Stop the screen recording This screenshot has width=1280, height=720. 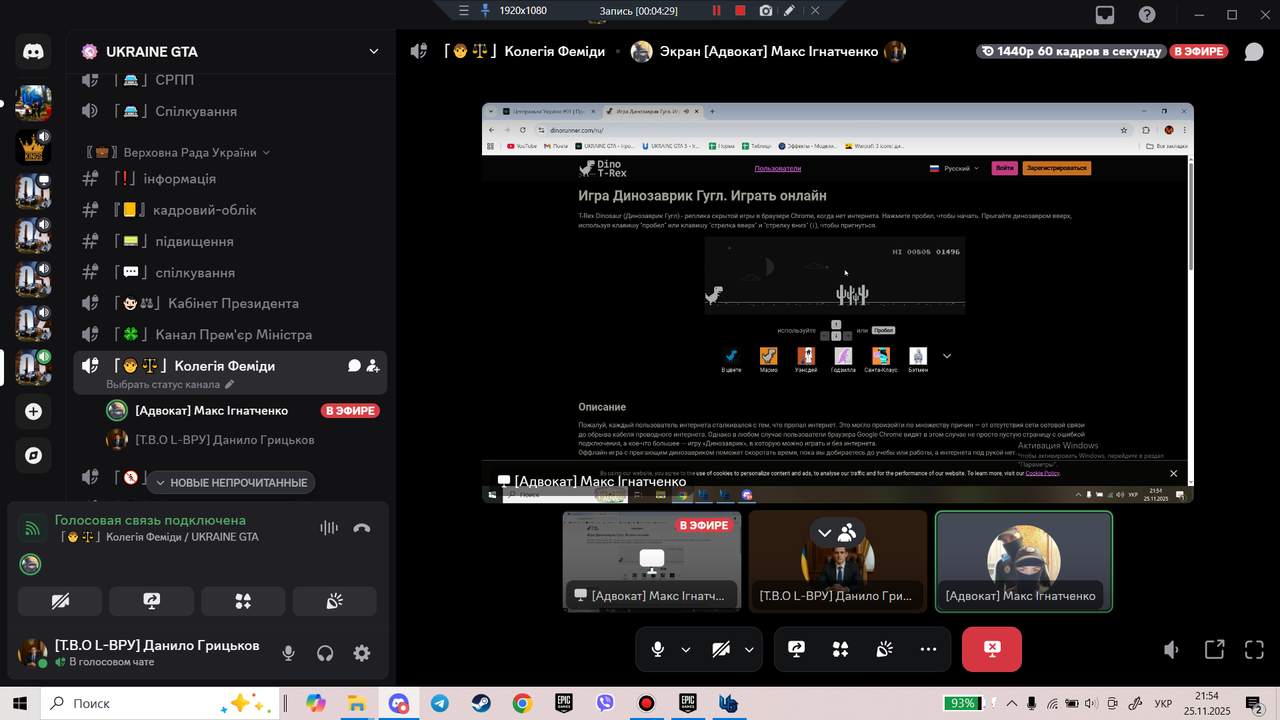[x=740, y=11]
